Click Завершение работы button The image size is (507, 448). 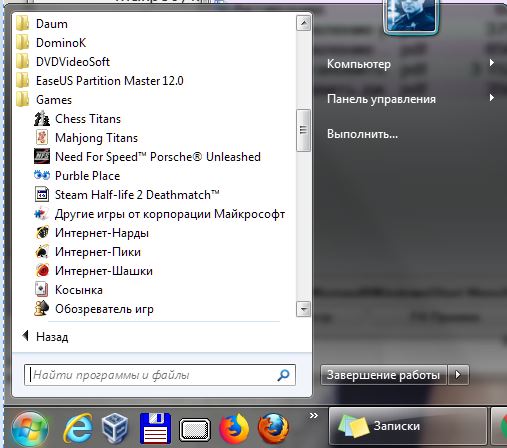tap(383, 375)
